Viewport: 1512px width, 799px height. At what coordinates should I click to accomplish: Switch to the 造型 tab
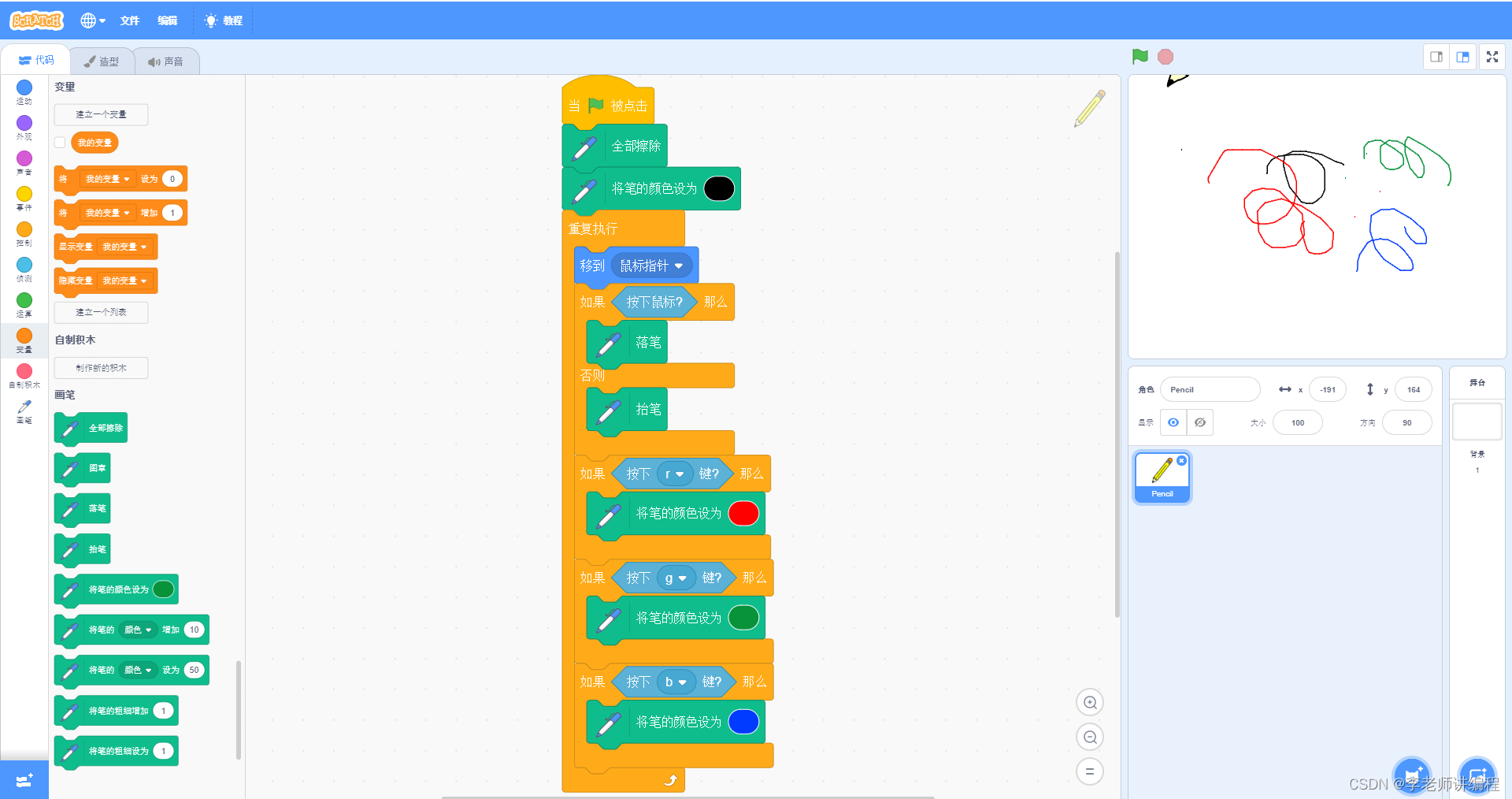102,61
